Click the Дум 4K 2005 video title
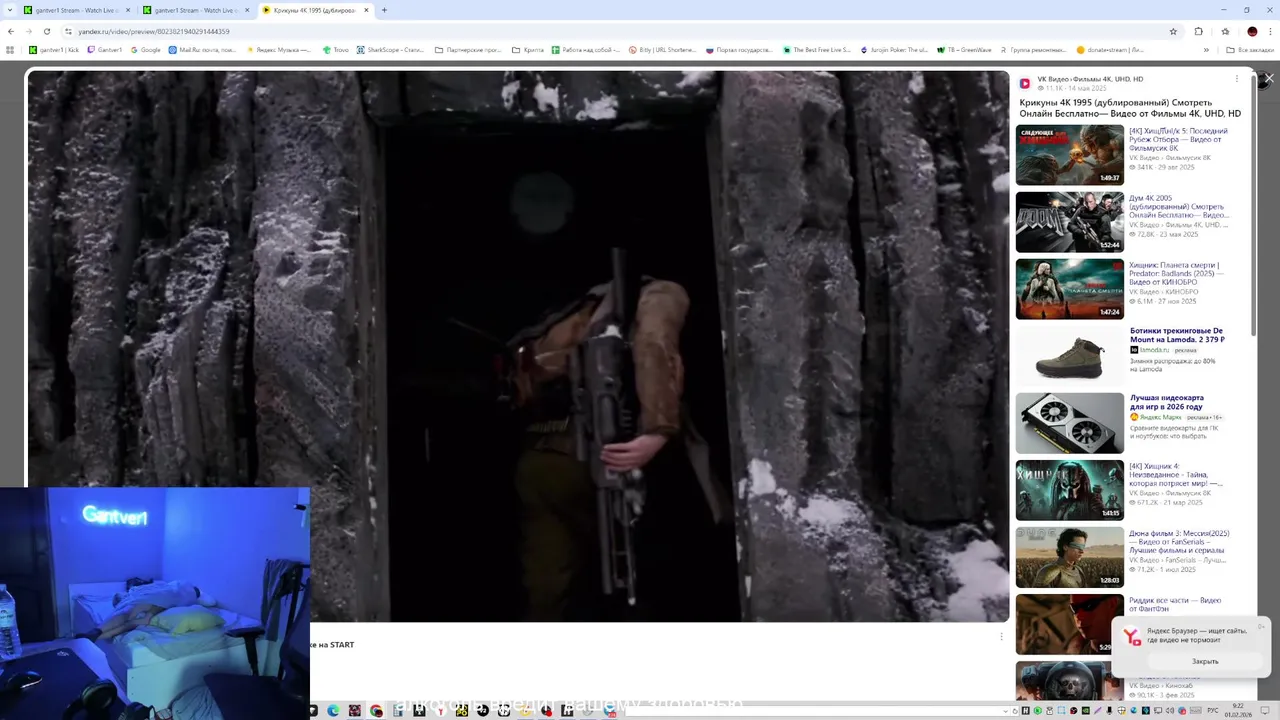Image resolution: width=1280 pixels, height=720 pixels. point(1179,207)
